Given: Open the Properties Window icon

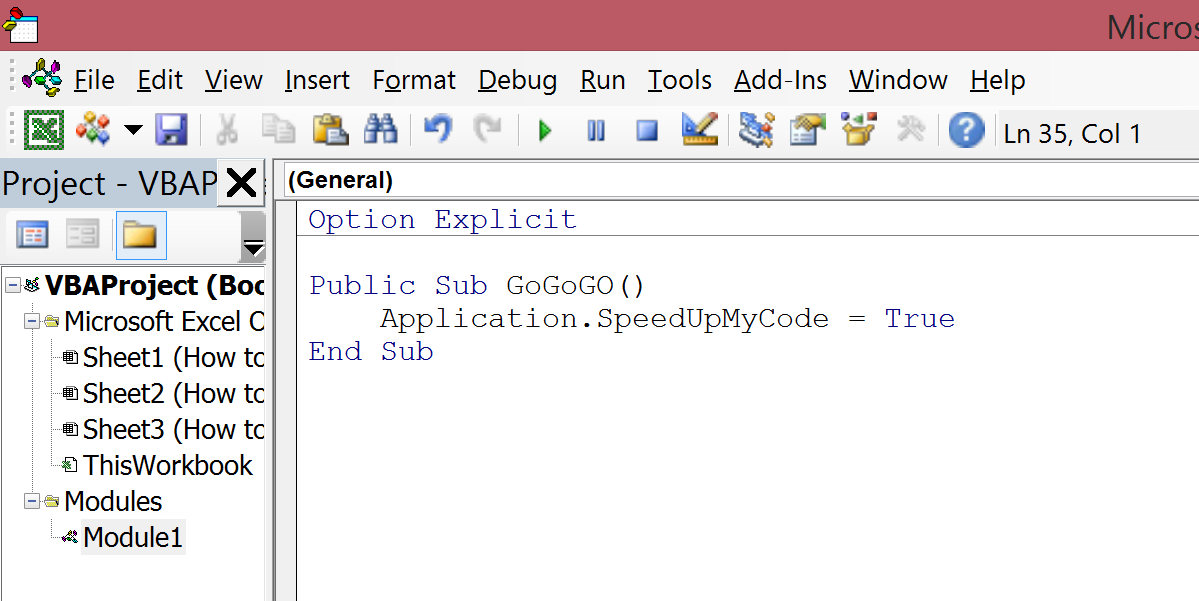Looking at the screenshot, I should pyautogui.click(x=807, y=130).
